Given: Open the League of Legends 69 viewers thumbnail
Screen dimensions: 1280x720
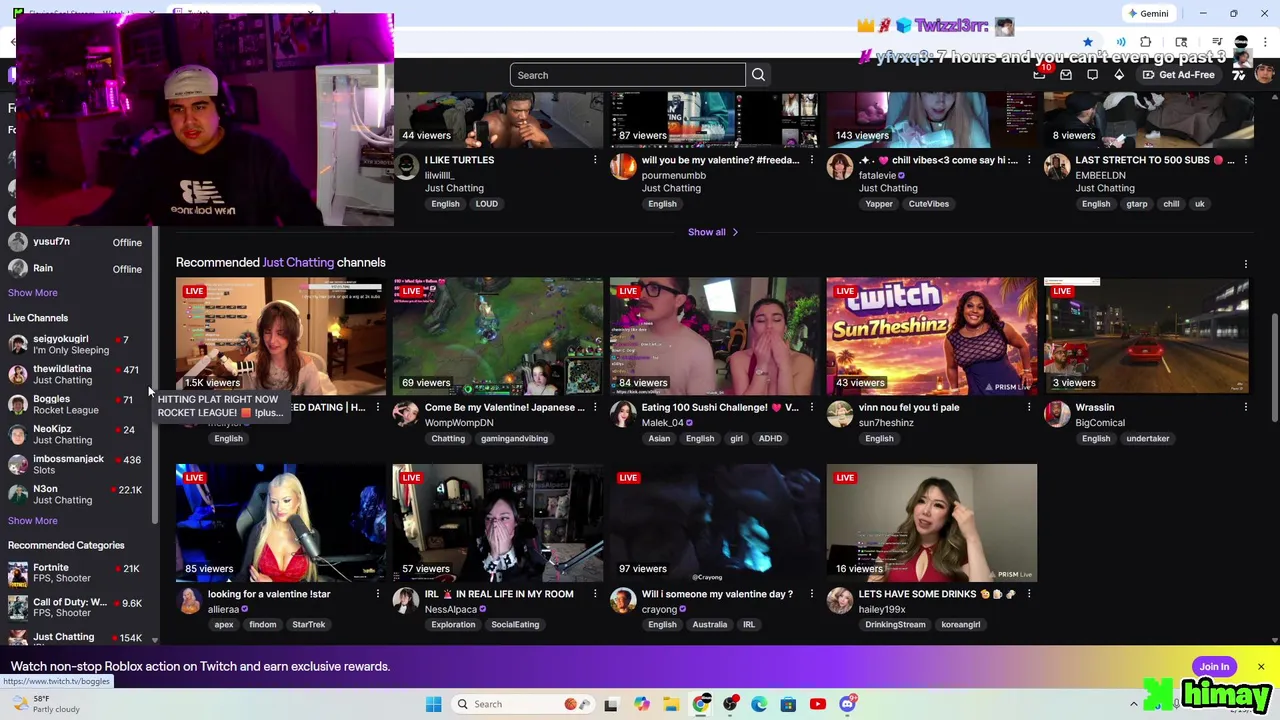Looking at the screenshot, I should (498, 336).
